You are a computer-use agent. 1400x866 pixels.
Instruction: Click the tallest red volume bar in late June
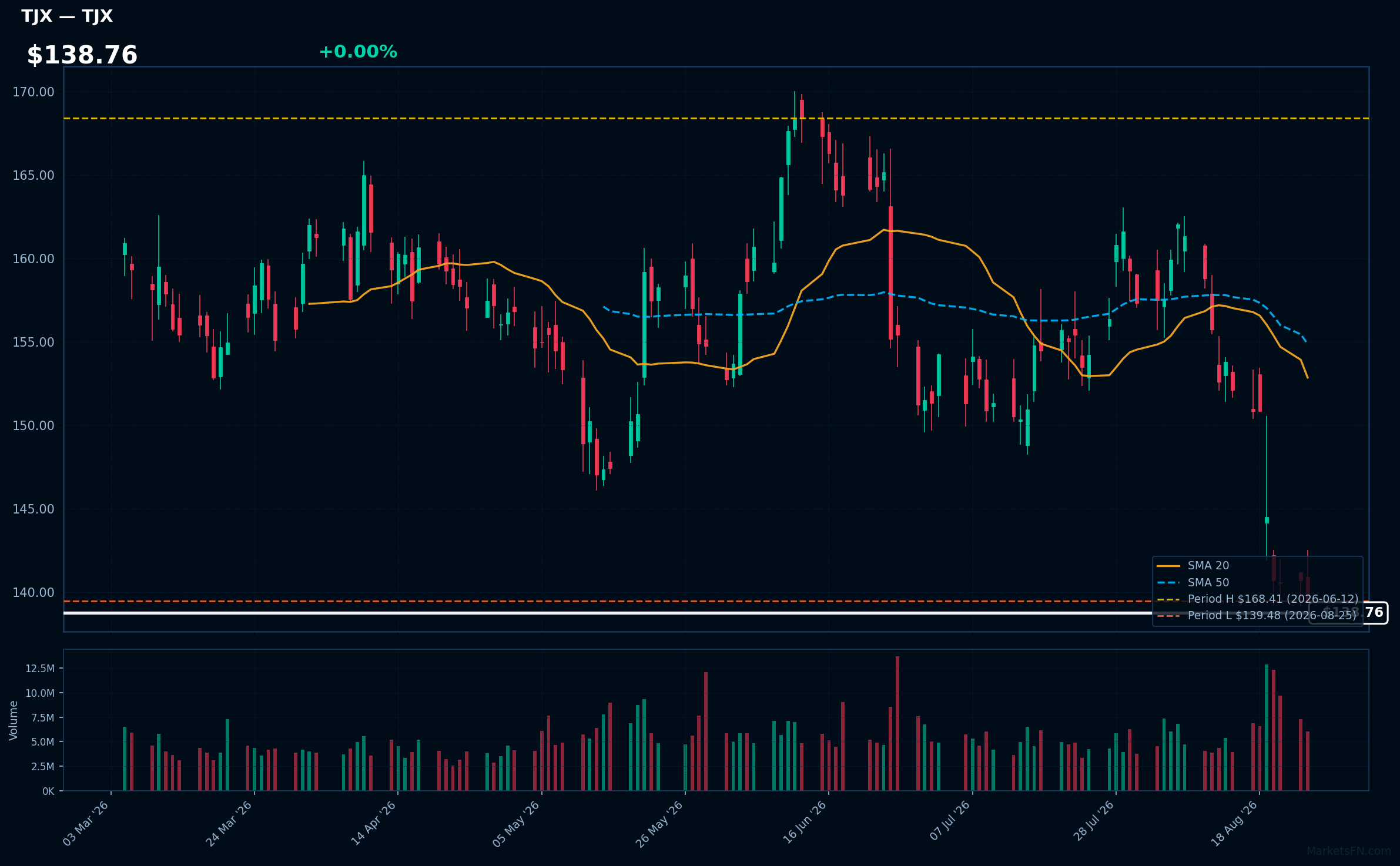click(897, 723)
